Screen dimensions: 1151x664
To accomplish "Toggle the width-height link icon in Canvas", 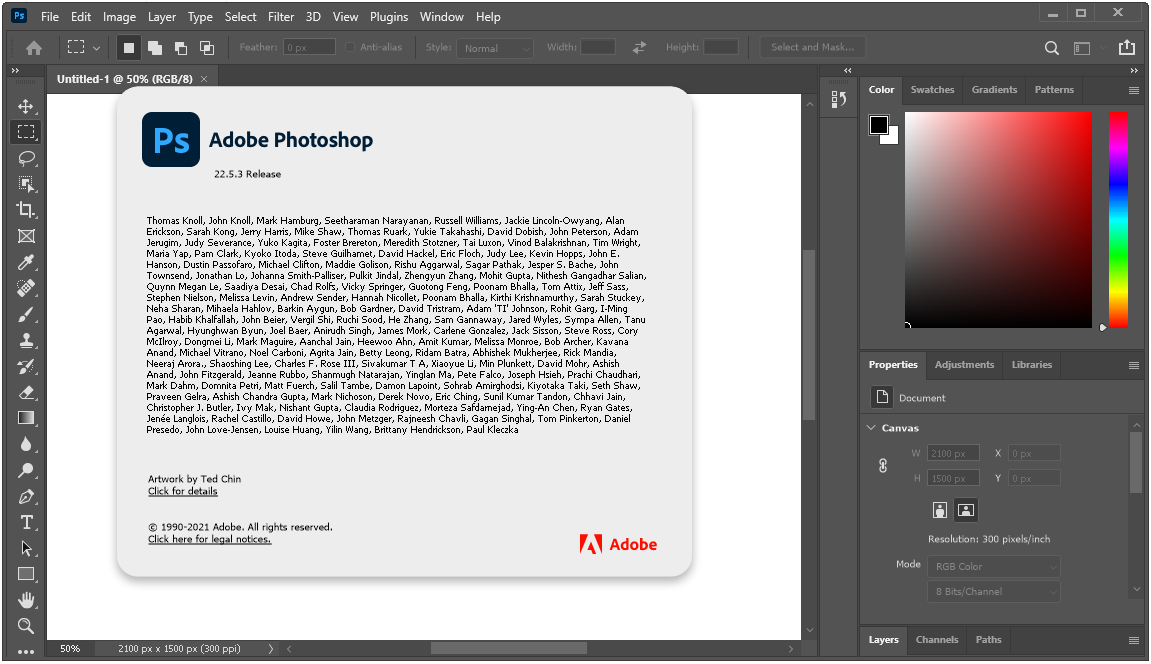I will [x=883, y=466].
